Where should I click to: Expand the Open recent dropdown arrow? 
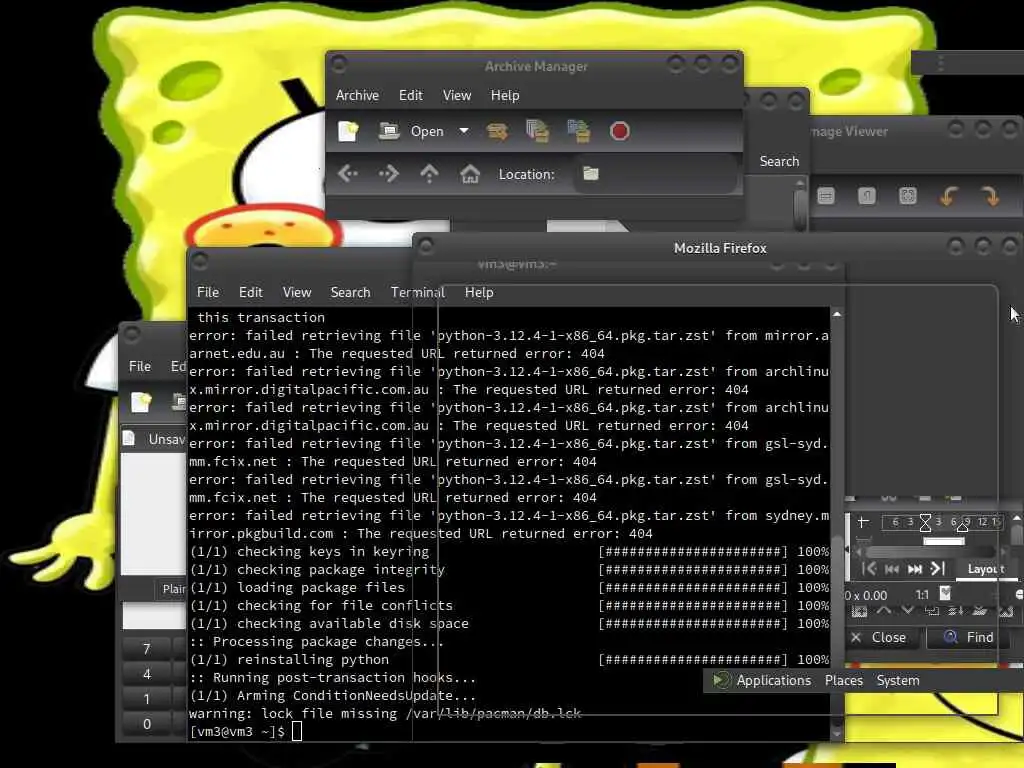[x=464, y=131]
